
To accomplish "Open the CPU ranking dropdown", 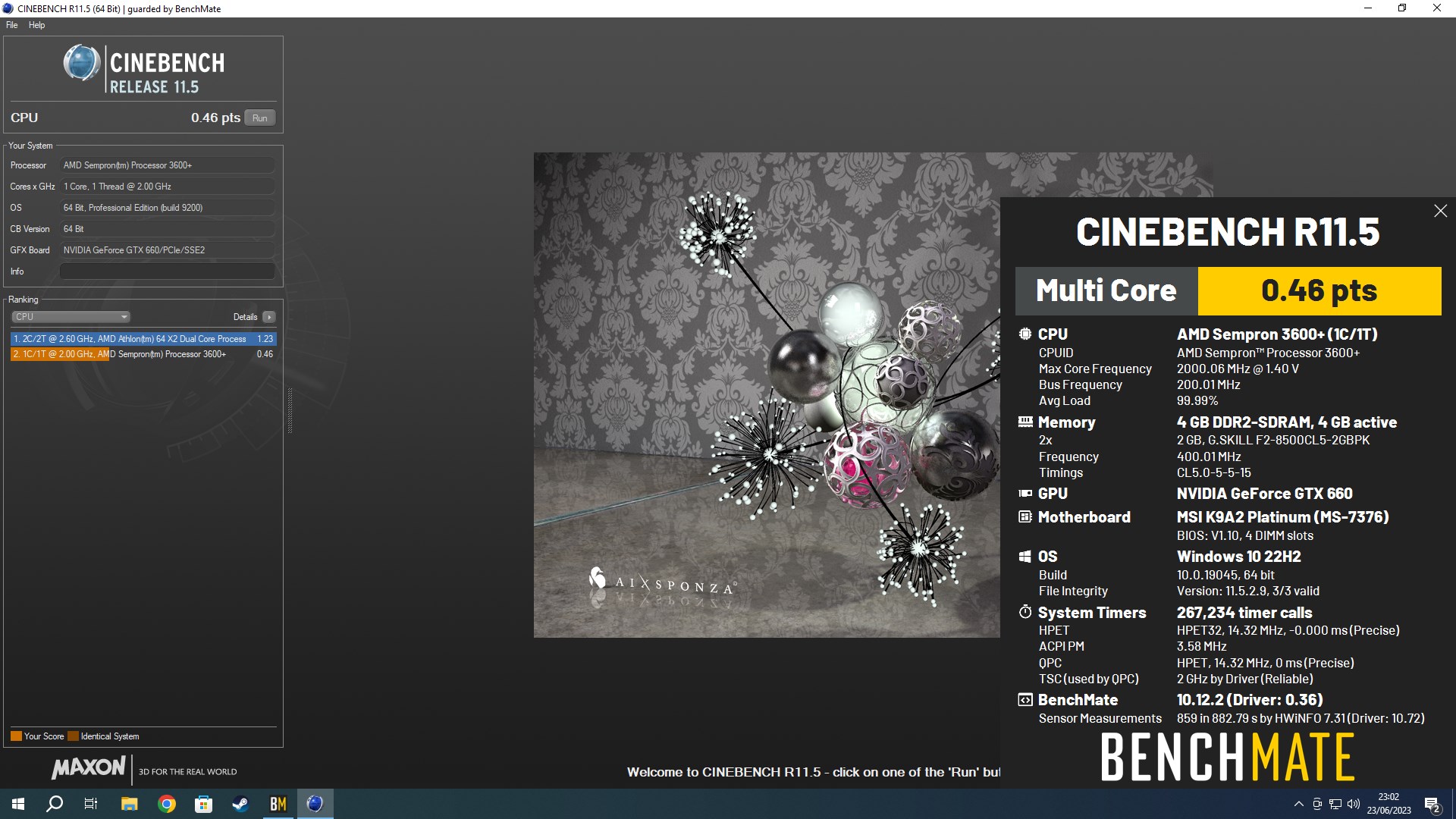I will [x=71, y=317].
